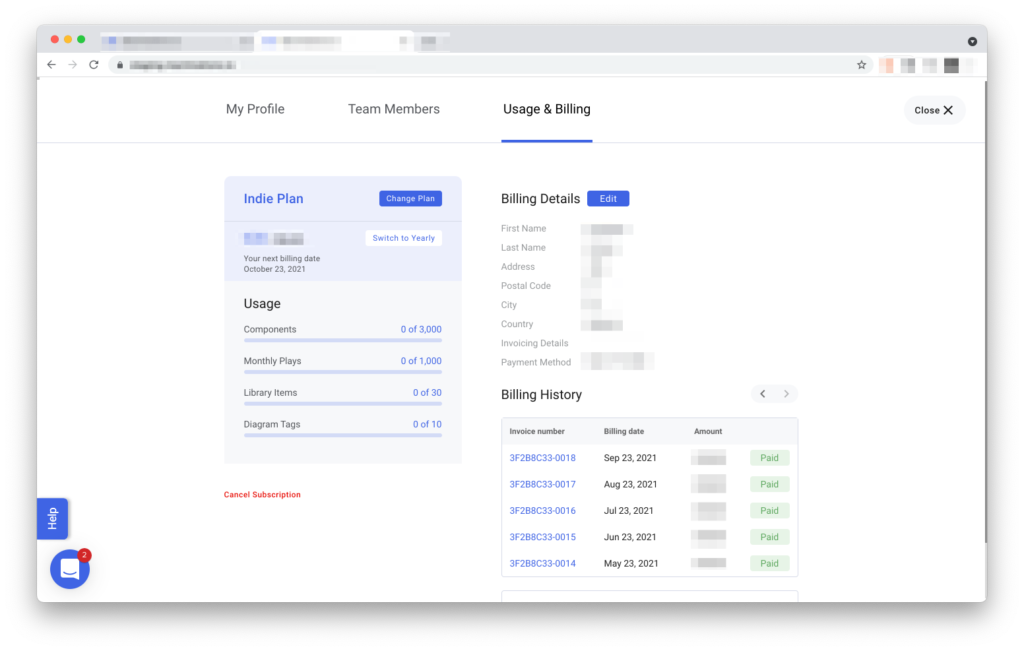Open invoice 3F2B8C33-0017
Viewport: 1024px width, 651px height.
[x=543, y=484]
